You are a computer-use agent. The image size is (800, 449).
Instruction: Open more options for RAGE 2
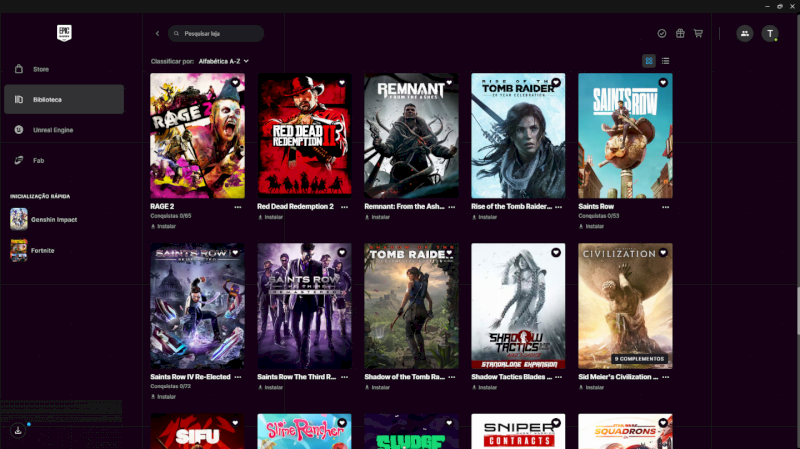(x=238, y=207)
